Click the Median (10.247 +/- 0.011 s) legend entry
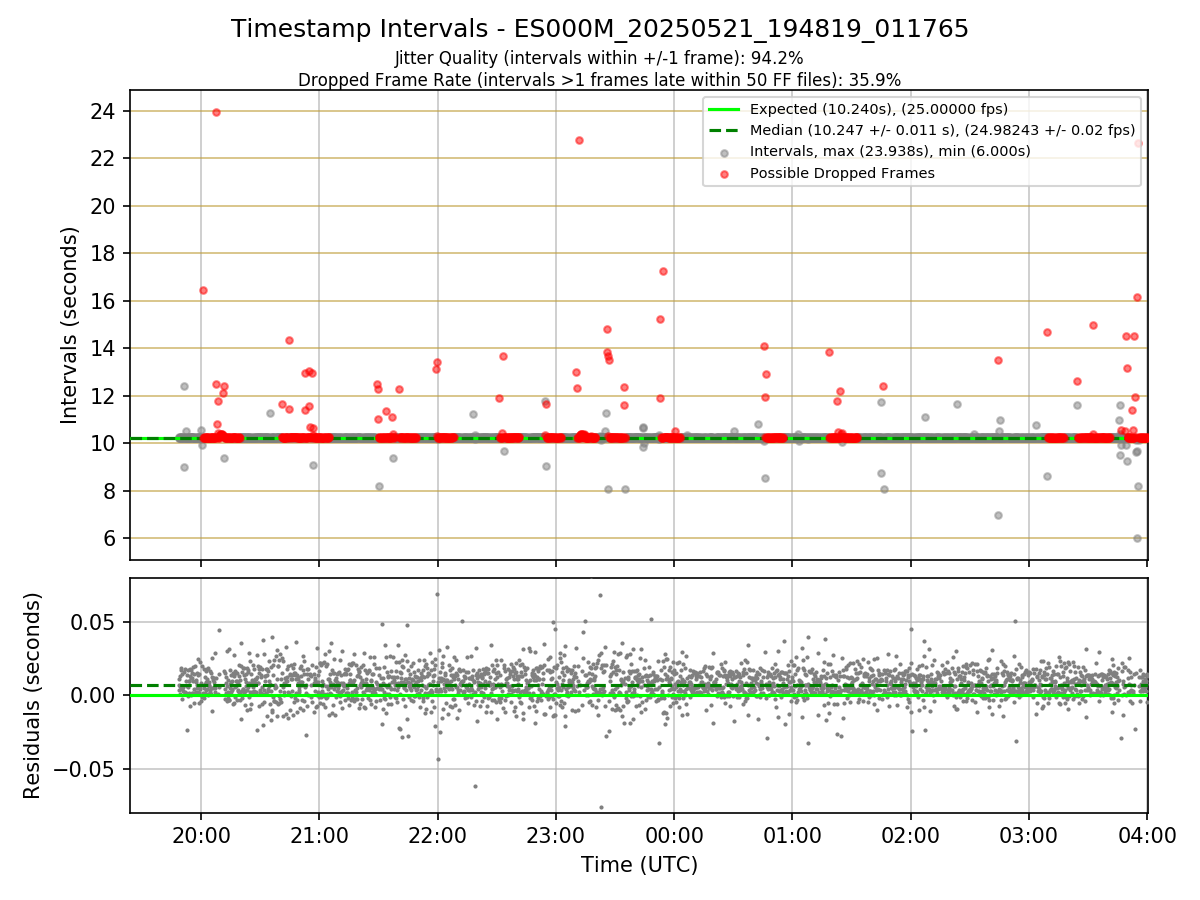 coord(942,130)
